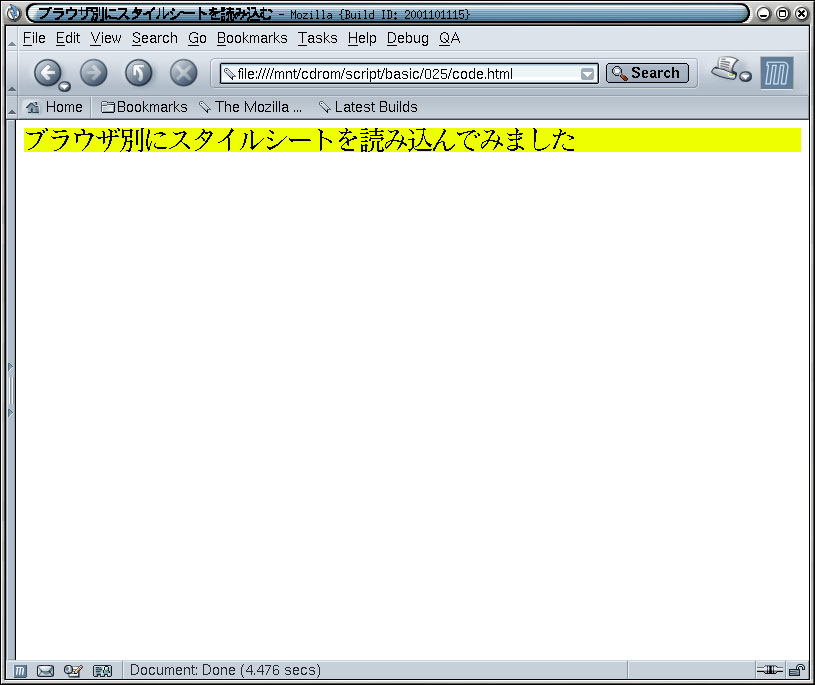The width and height of the screenshot is (815, 685).
Task: Click the URL address field
Action: 407,74
